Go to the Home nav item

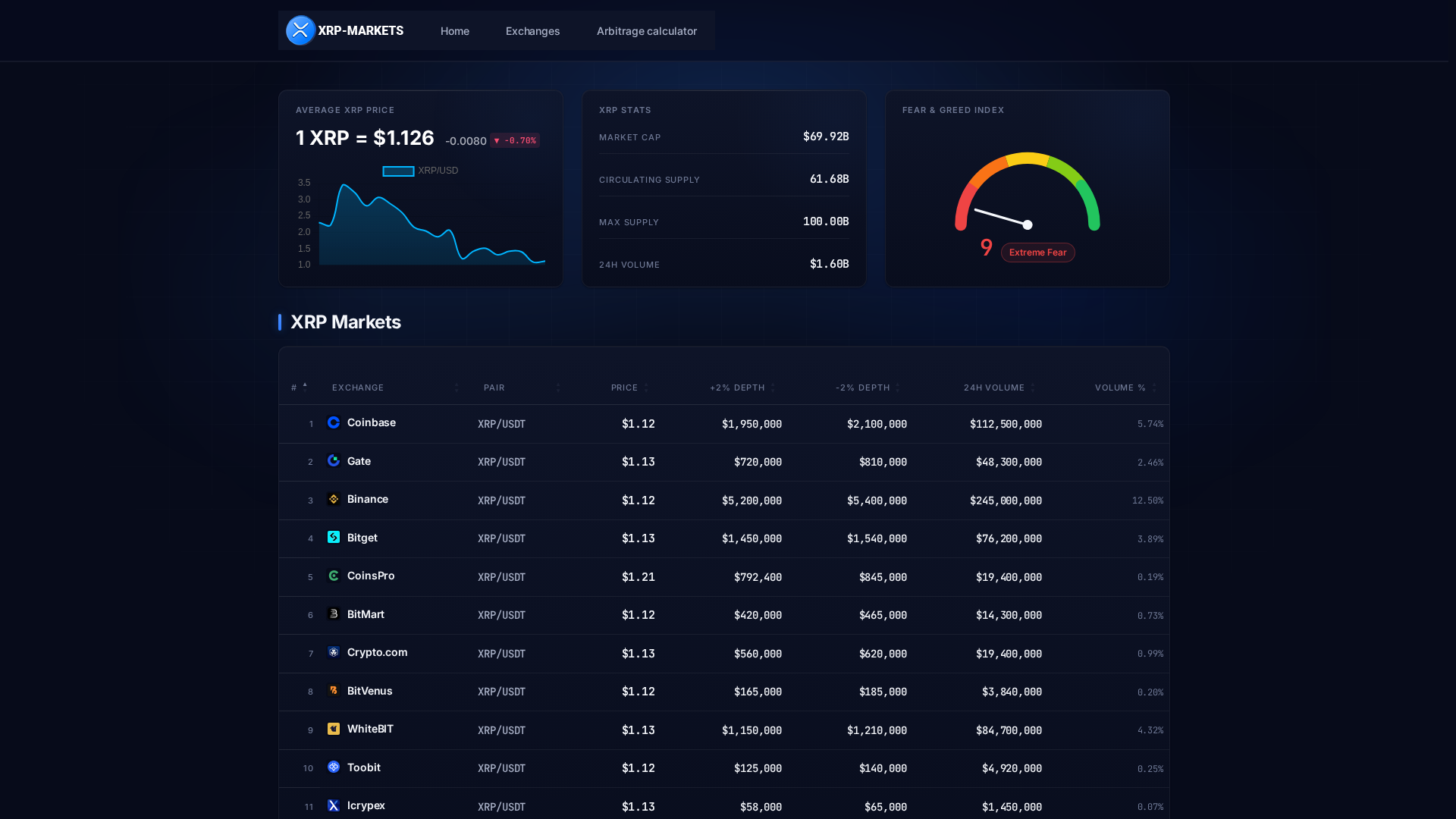pyautogui.click(x=455, y=31)
